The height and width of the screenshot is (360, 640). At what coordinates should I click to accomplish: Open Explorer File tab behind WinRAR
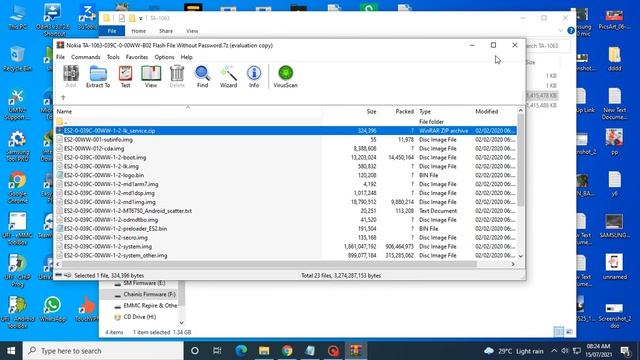pyautogui.click(x=112, y=31)
